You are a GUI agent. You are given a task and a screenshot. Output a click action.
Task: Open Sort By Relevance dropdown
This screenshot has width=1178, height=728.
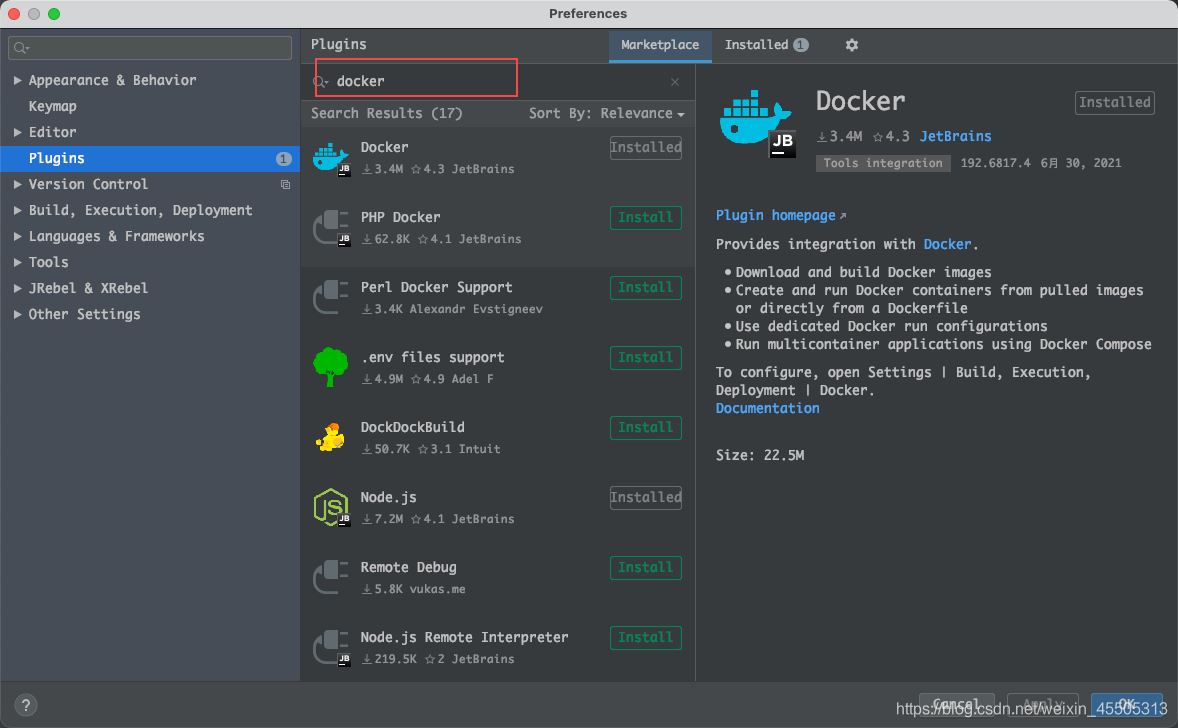pyautogui.click(x=606, y=114)
